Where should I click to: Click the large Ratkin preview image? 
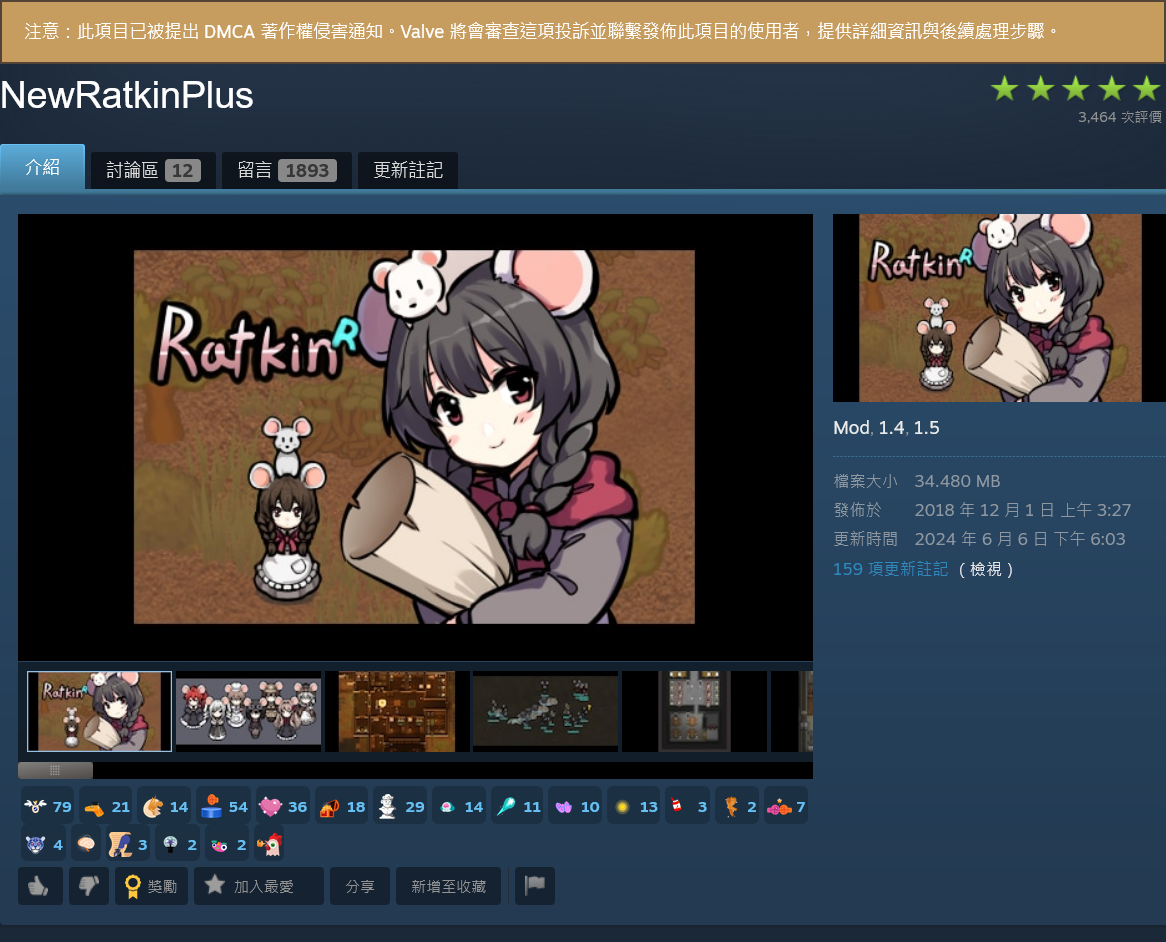(x=414, y=437)
